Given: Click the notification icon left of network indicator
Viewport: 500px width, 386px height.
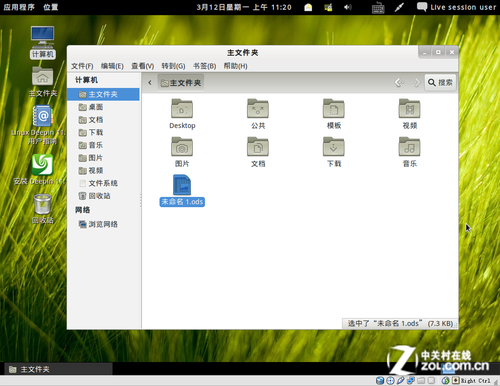Looking at the screenshot, I should click(x=308, y=7).
